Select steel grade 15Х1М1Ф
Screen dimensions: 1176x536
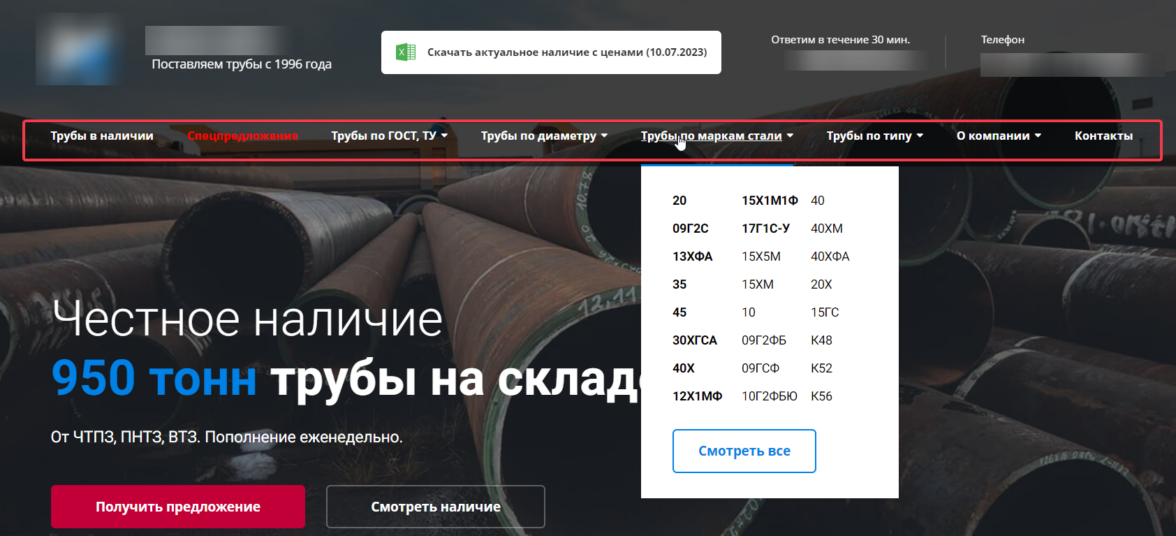(x=770, y=201)
